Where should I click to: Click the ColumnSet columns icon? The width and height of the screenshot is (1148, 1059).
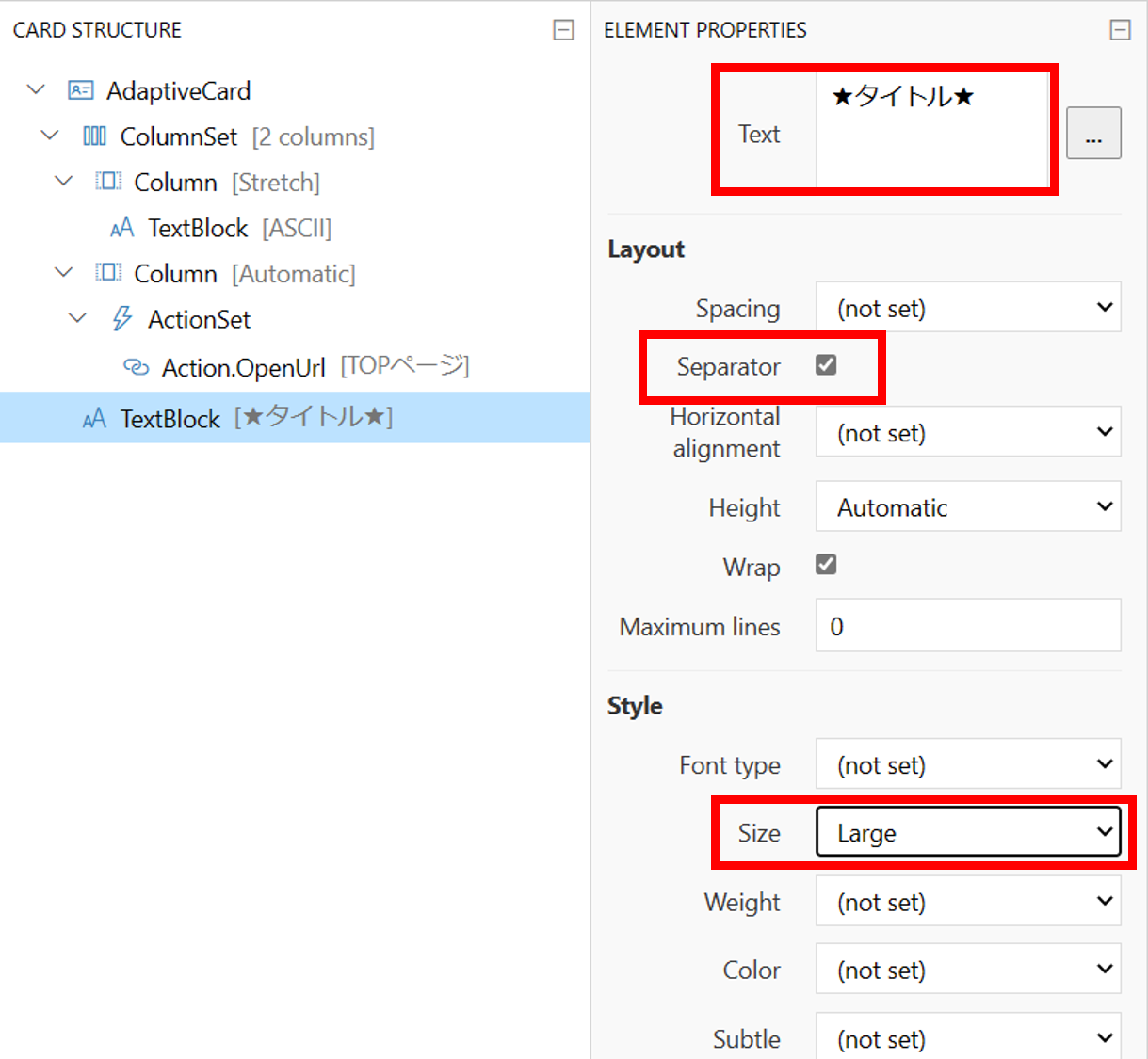[95, 136]
